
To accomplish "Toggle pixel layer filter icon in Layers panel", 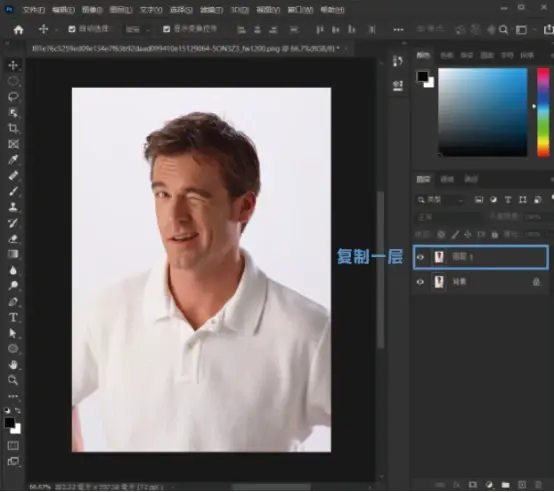I will pos(478,200).
